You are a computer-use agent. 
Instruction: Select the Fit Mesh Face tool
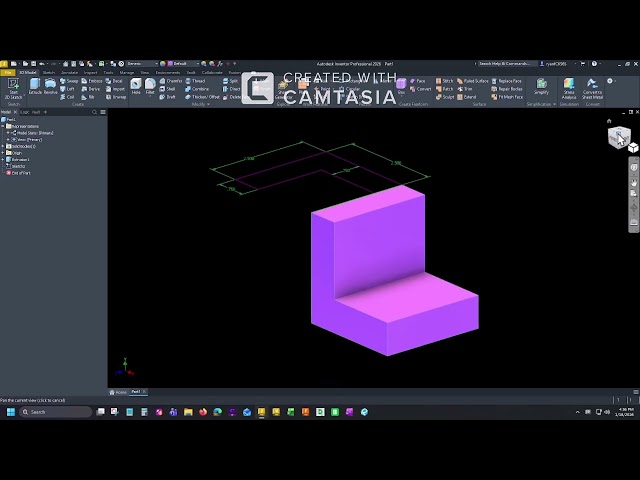coord(507,97)
